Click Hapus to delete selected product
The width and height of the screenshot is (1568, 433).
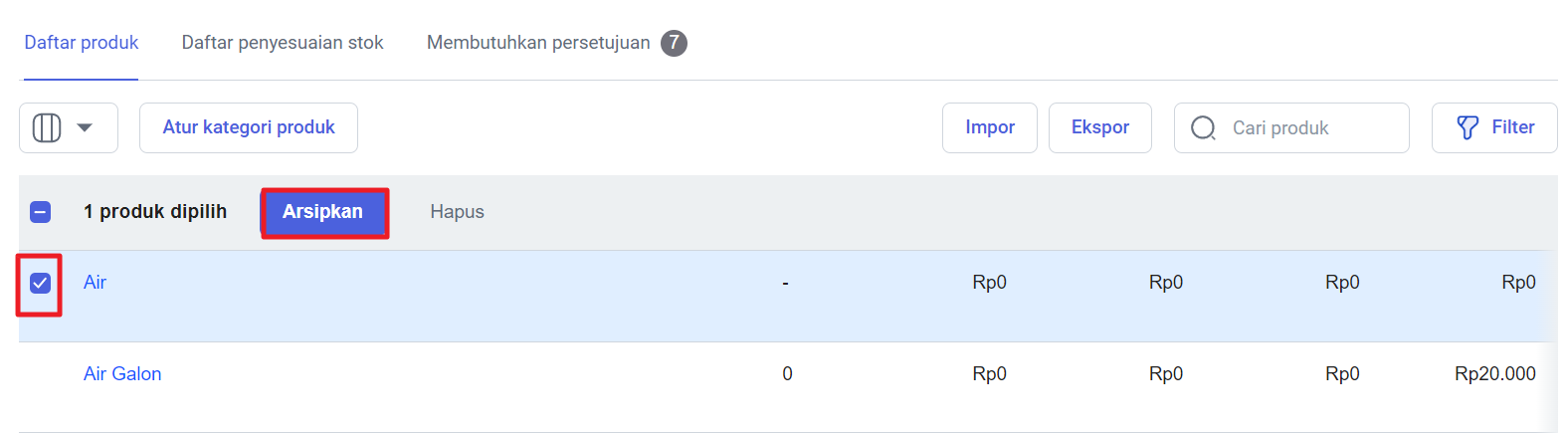pyautogui.click(x=458, y=212)
